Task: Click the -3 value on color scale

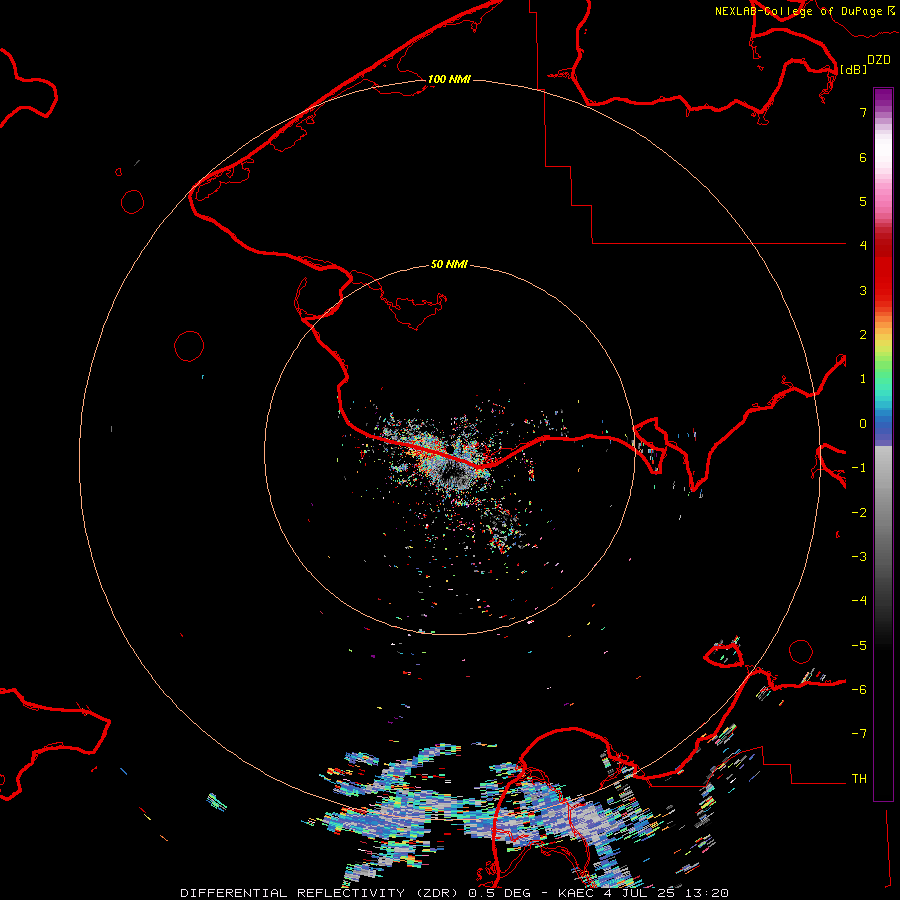Action: pos(859,557)
